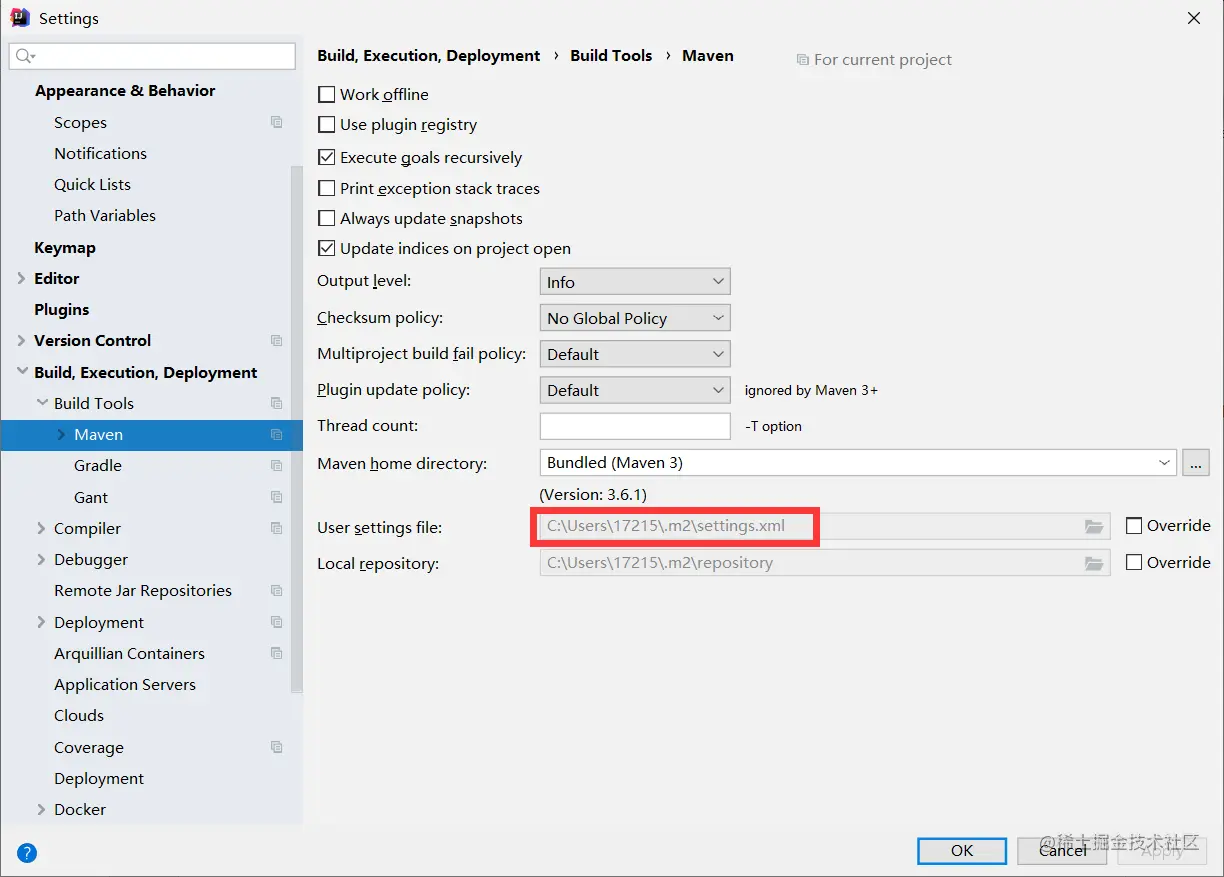Click the settings tree vertical scrollbar
1224x877 pixels.
(296, 430)
